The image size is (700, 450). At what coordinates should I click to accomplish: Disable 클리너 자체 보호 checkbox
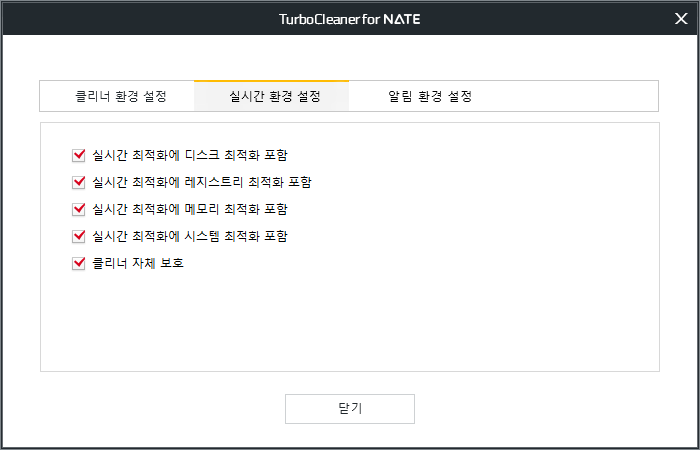click(79, 263)
